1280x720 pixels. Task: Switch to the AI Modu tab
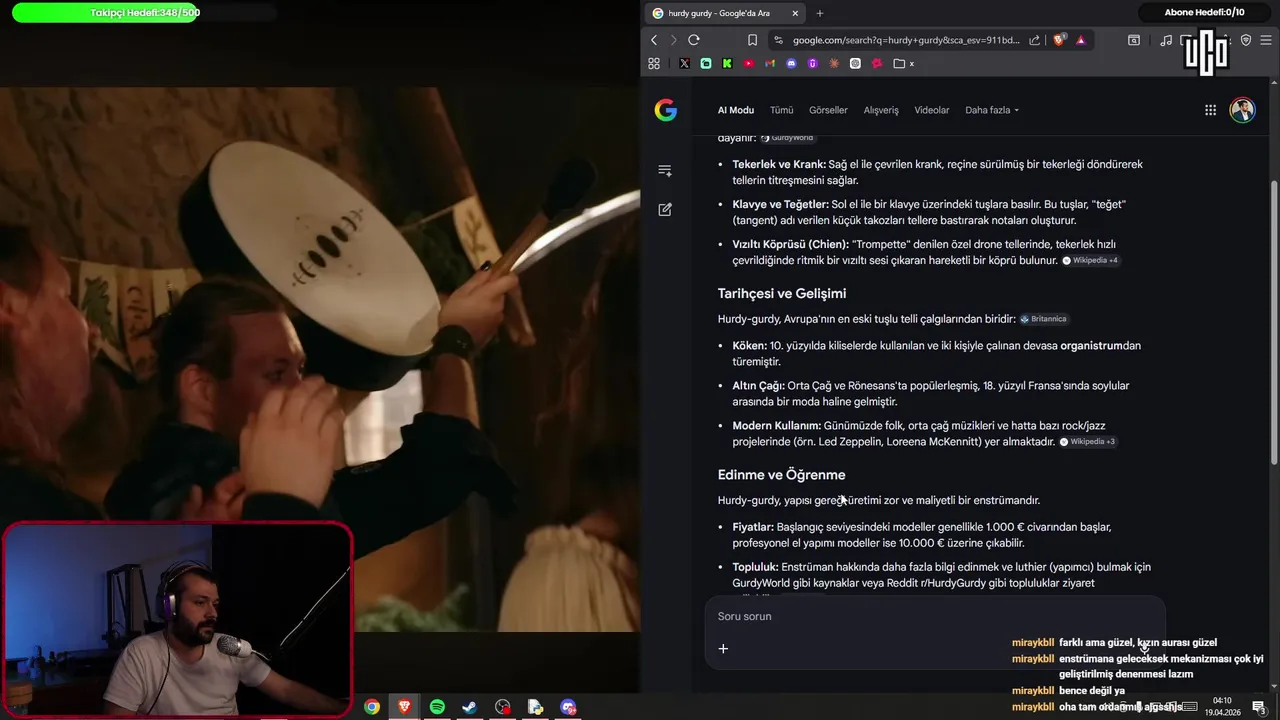tap(736, 110)
